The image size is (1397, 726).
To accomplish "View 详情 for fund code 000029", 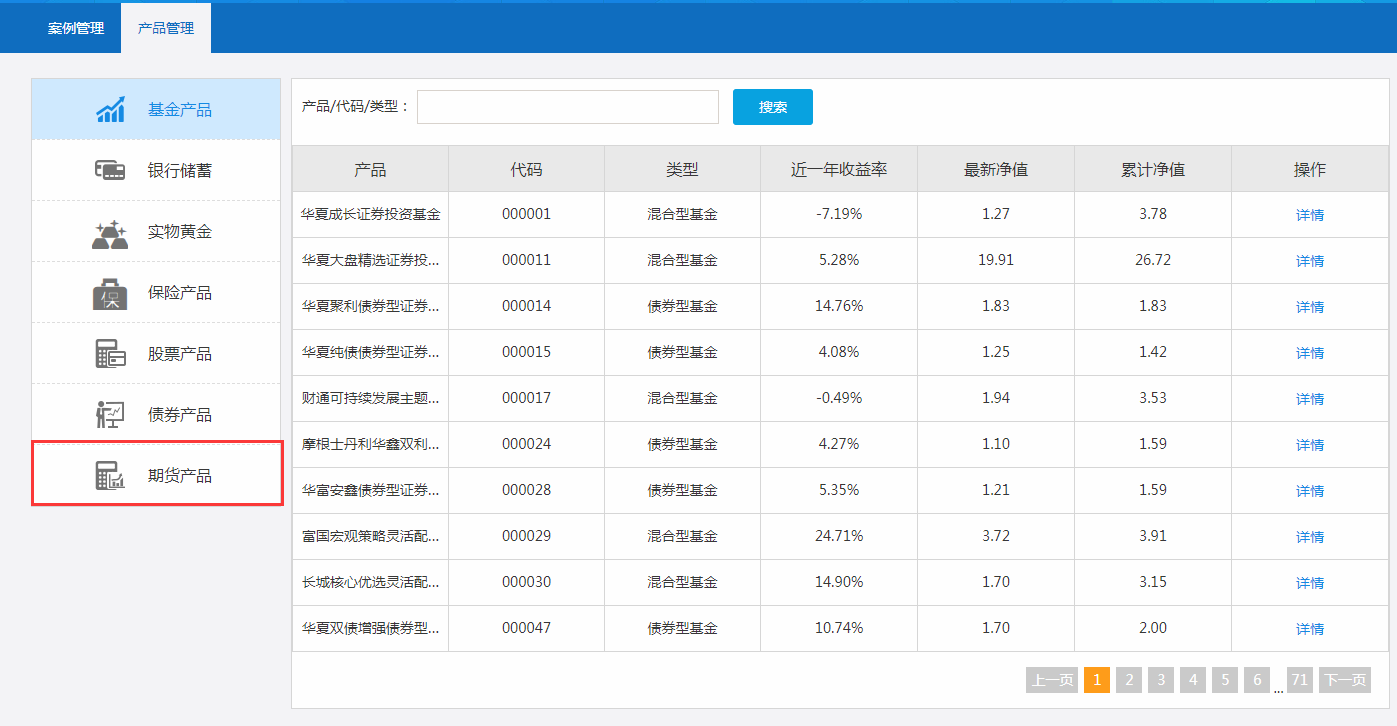I will pos(1309,537).
